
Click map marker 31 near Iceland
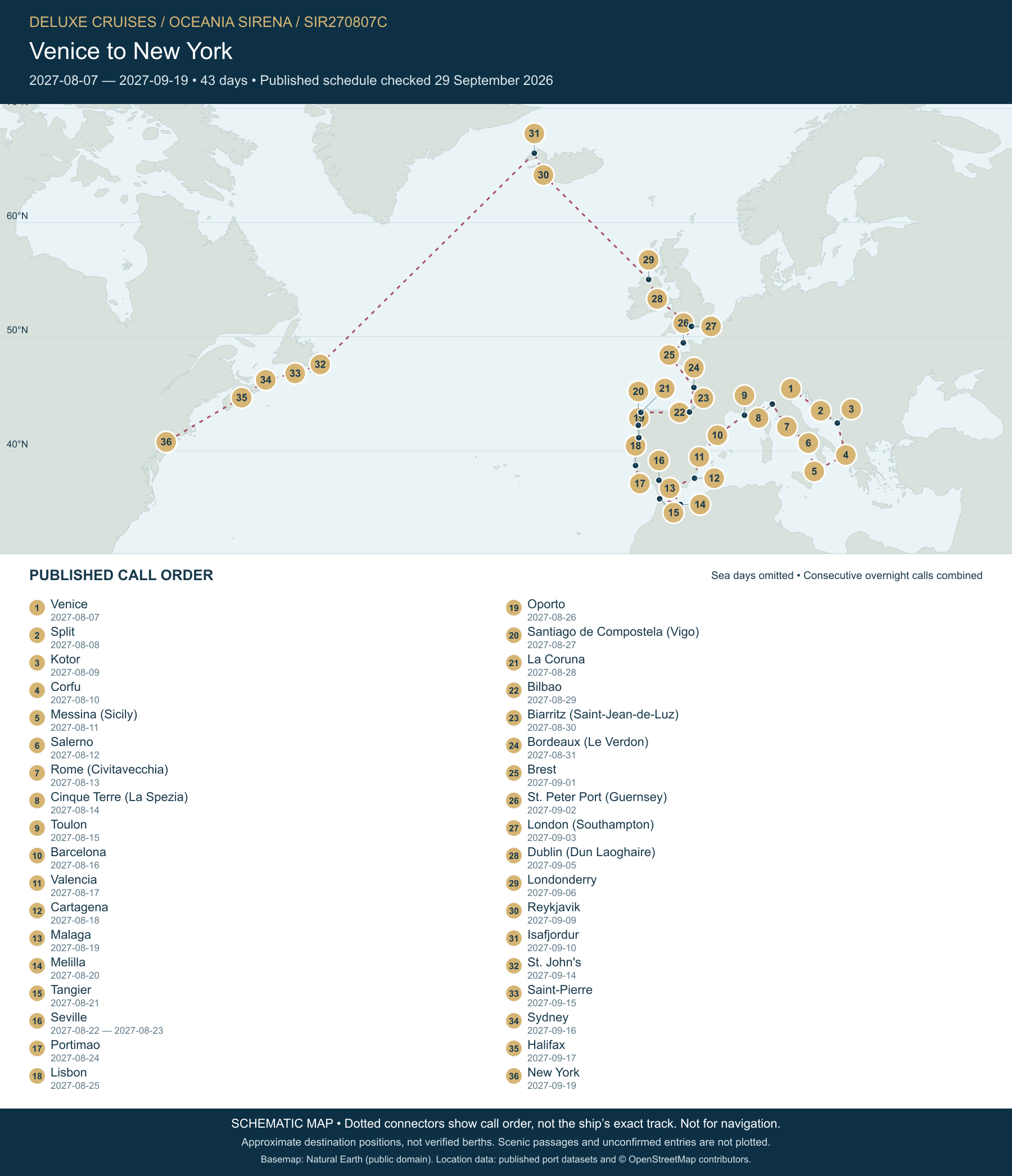(534, 134)
